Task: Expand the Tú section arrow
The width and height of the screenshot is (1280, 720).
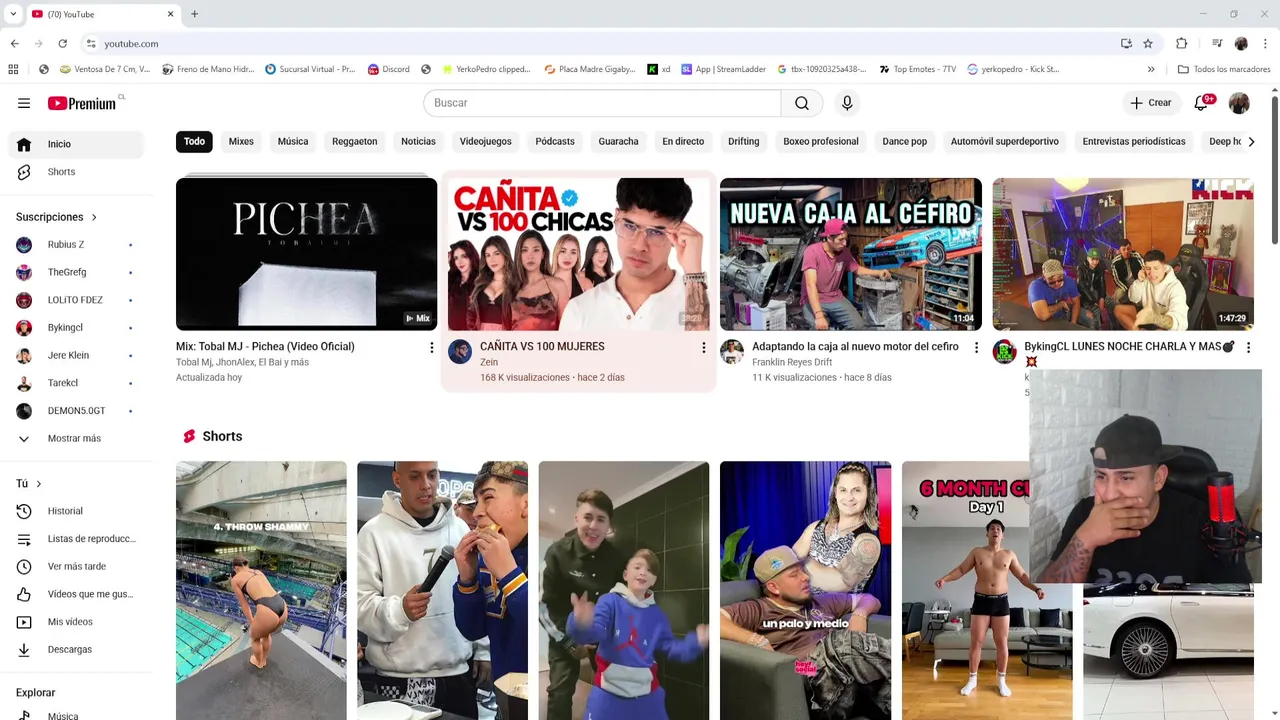Action: [39, 484]
